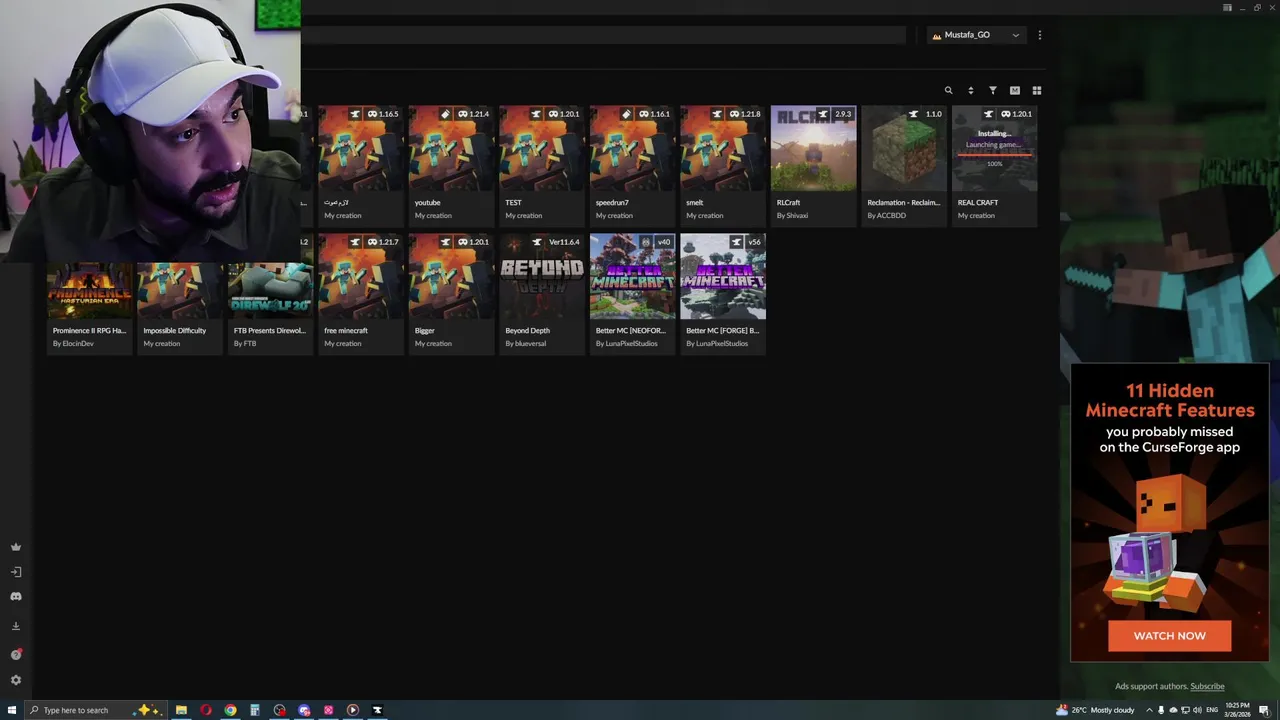Click the WATCH NOW ad button
This screenshot has width=1280, height=720.
click(1170, 636)
